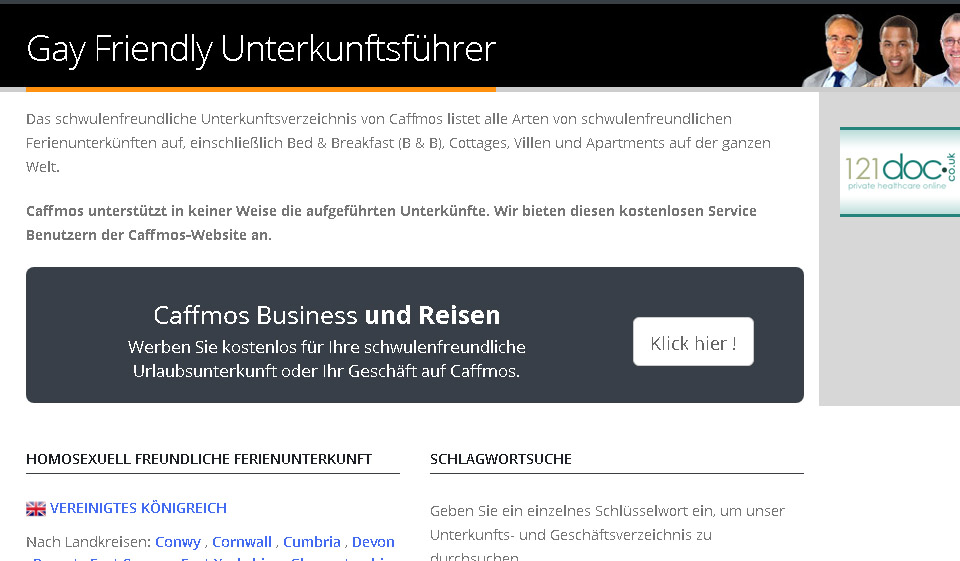Click the "Nach Landkreisen:" label
The image size is (960, 561).
coord(88,542)
